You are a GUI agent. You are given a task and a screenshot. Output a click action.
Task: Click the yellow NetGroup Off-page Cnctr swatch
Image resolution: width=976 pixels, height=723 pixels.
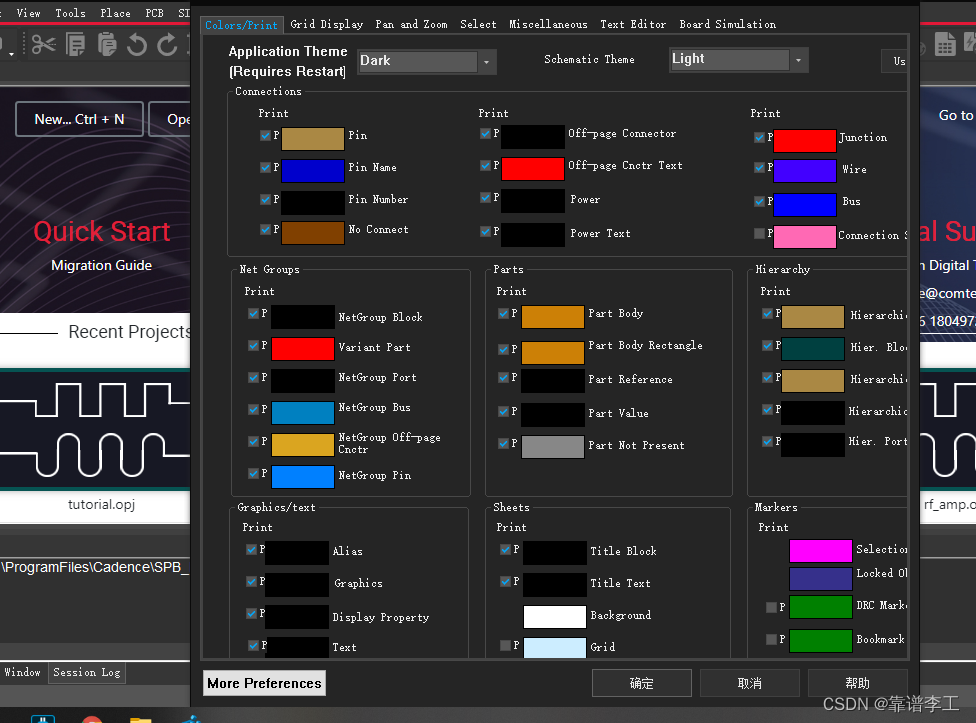click(303, 445)
